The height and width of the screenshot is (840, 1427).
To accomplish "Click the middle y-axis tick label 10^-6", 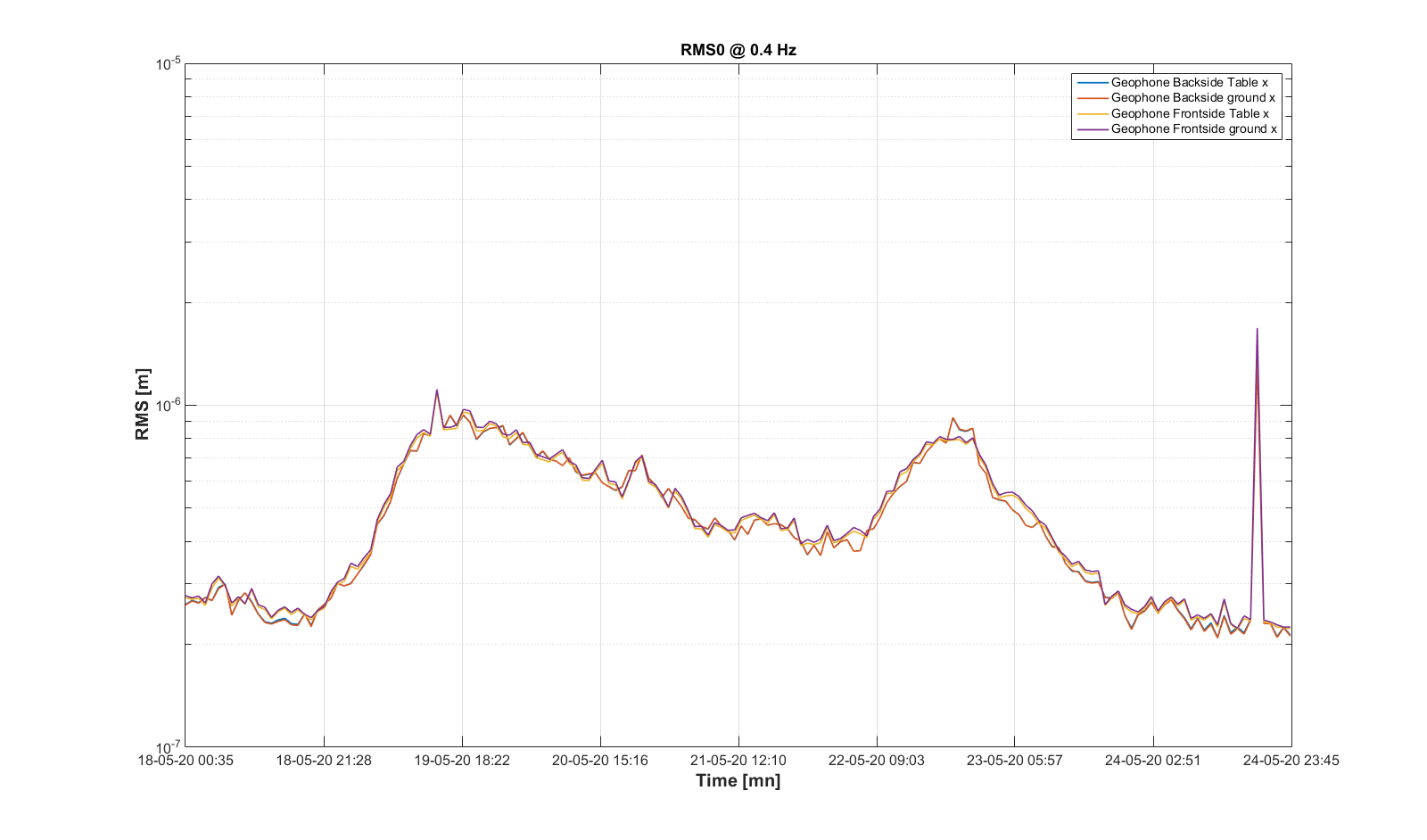I will tap(169, 406).
